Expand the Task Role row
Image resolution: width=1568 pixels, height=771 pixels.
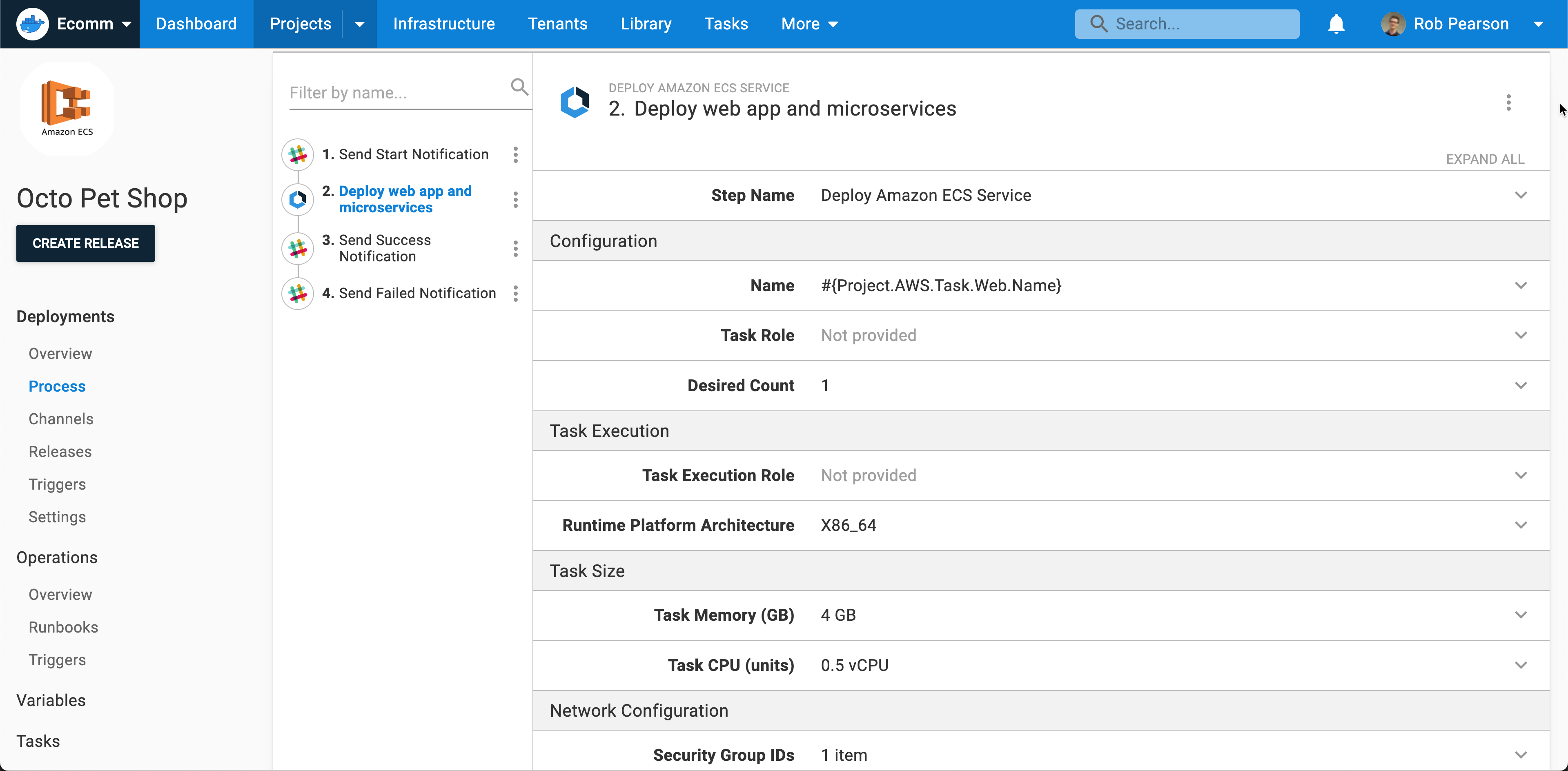pos(1521,335)
